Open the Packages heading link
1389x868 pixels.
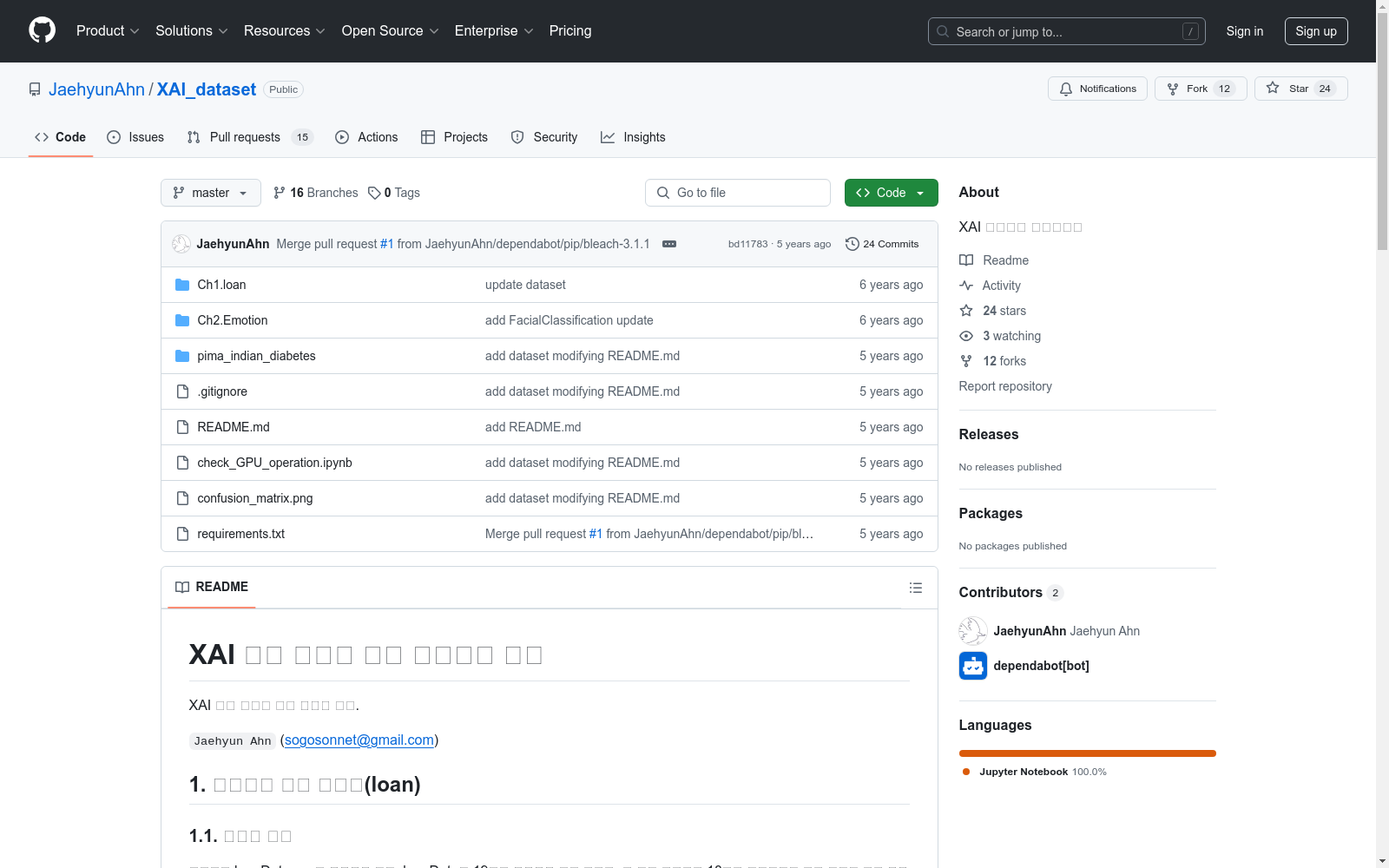click(991, 513)
